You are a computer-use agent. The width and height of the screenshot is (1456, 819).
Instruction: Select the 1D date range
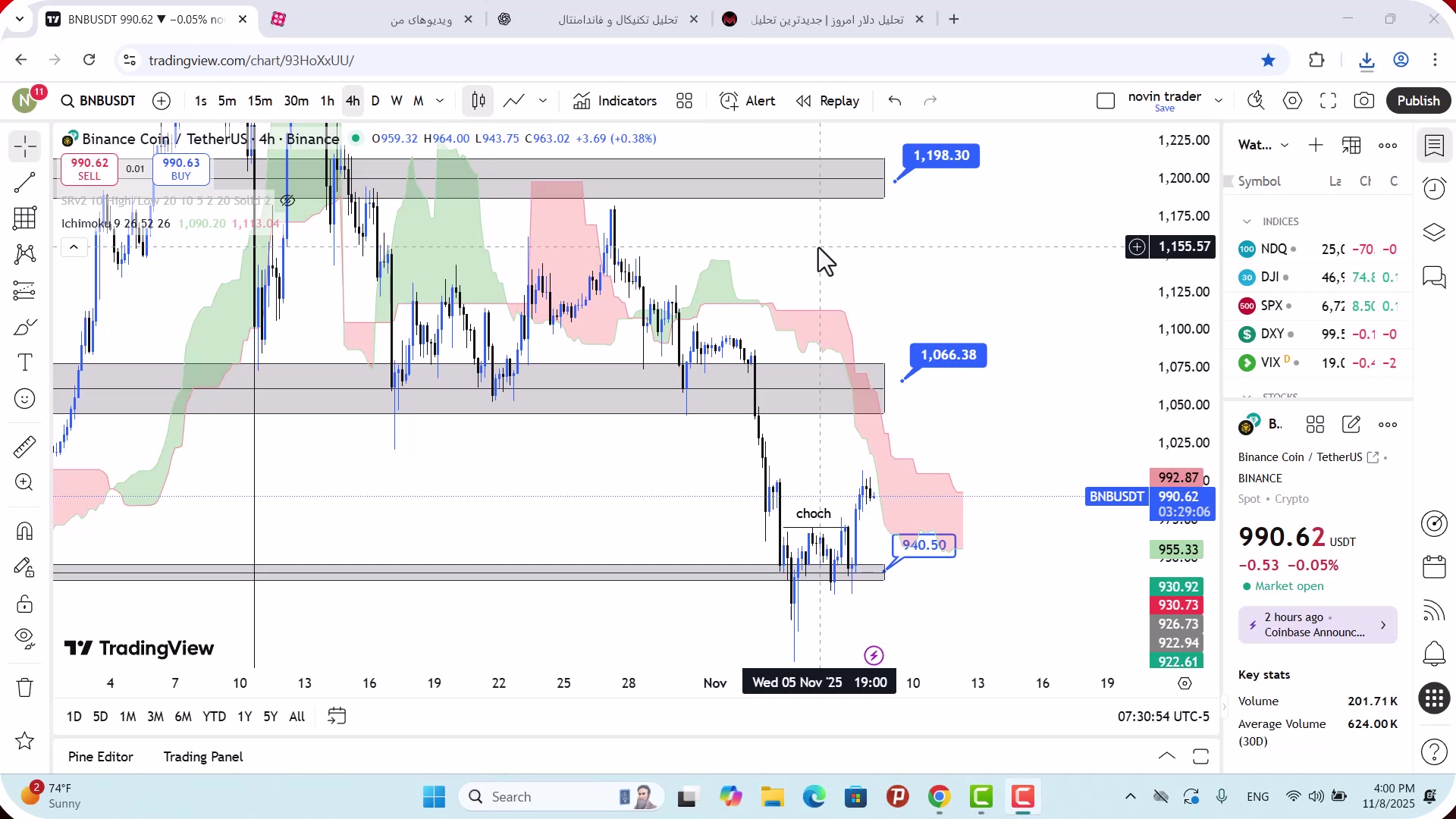pos(74,717)
